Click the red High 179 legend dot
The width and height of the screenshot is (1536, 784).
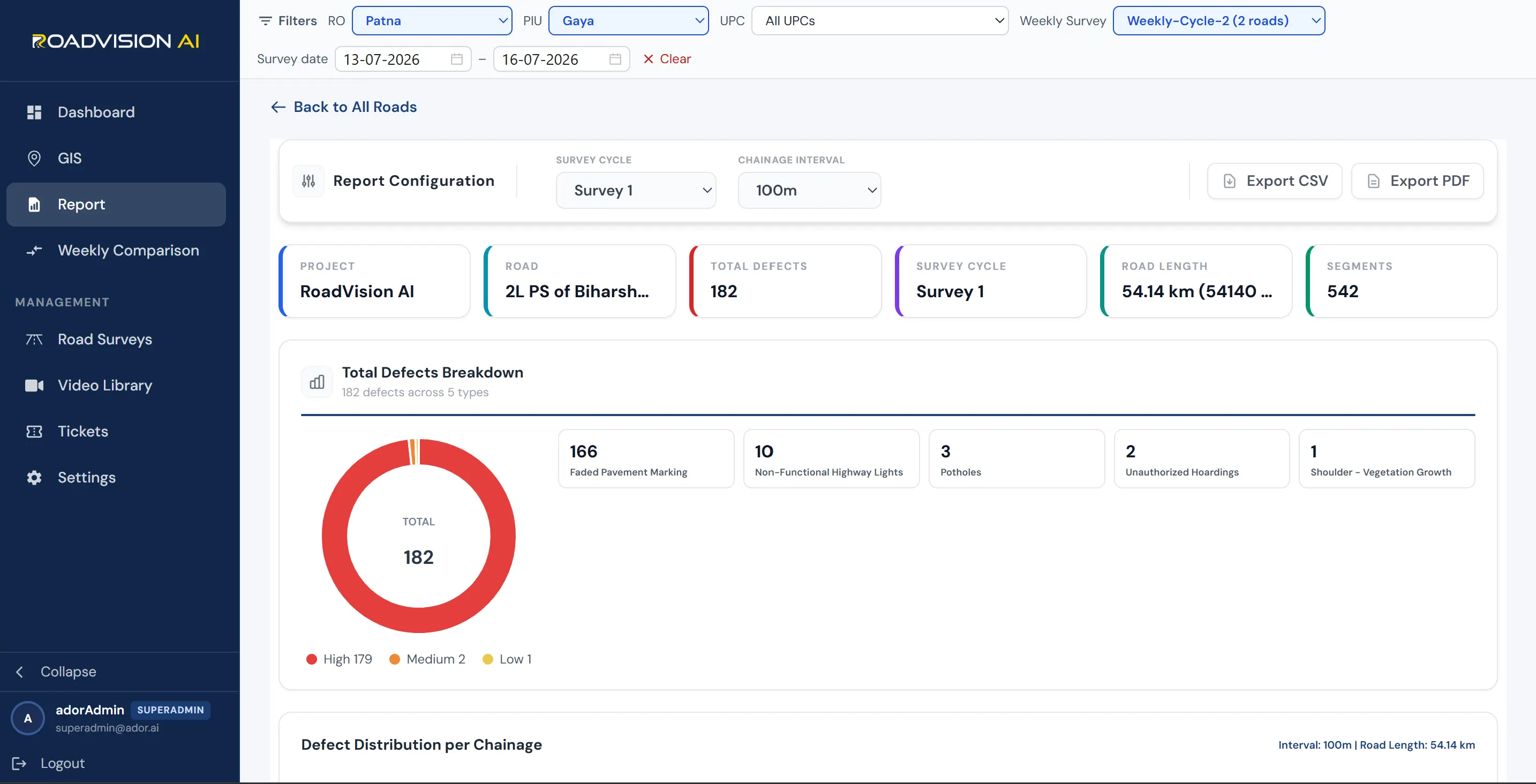[x=311, y=659]
